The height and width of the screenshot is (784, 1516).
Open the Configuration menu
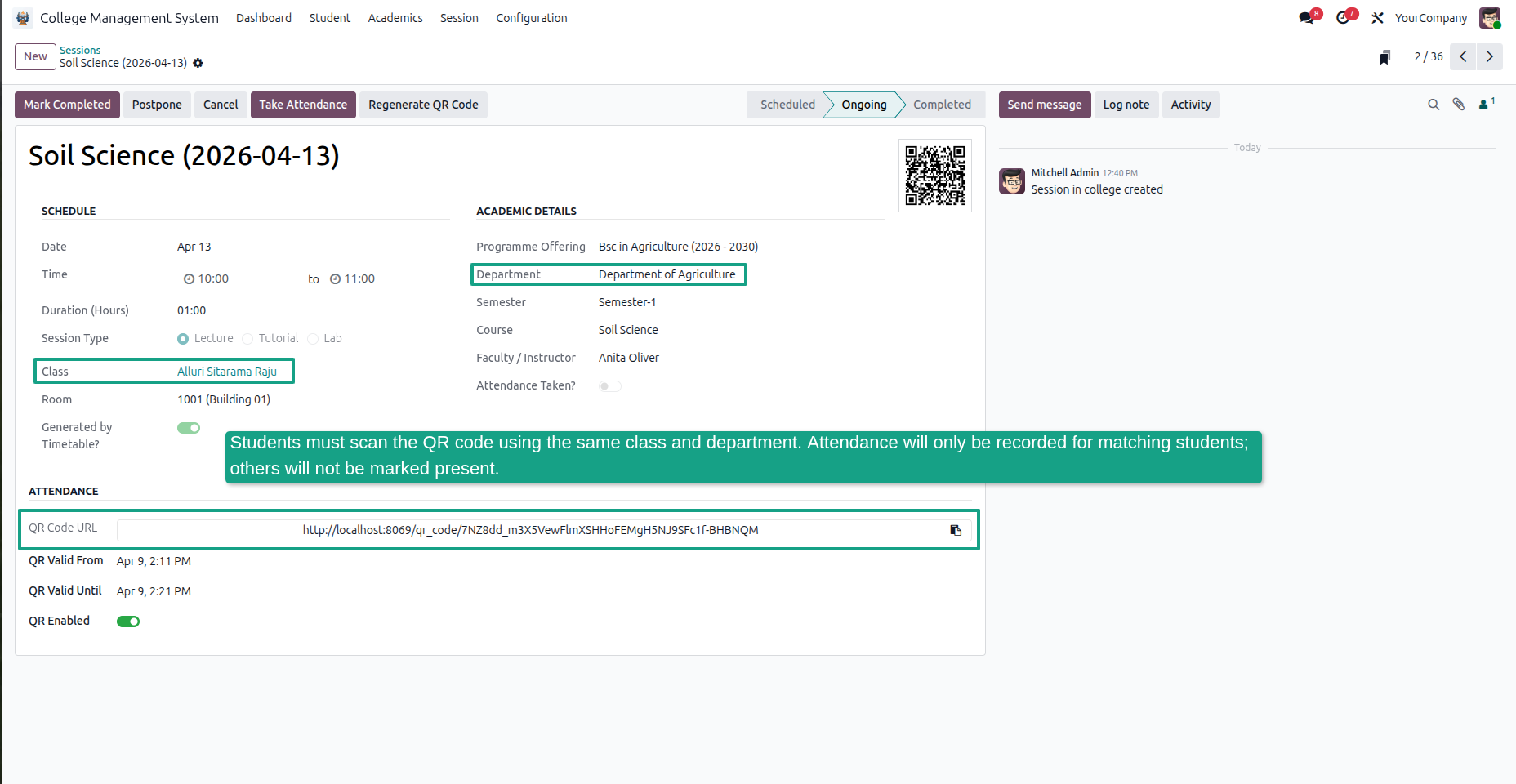tap(532, 18)
